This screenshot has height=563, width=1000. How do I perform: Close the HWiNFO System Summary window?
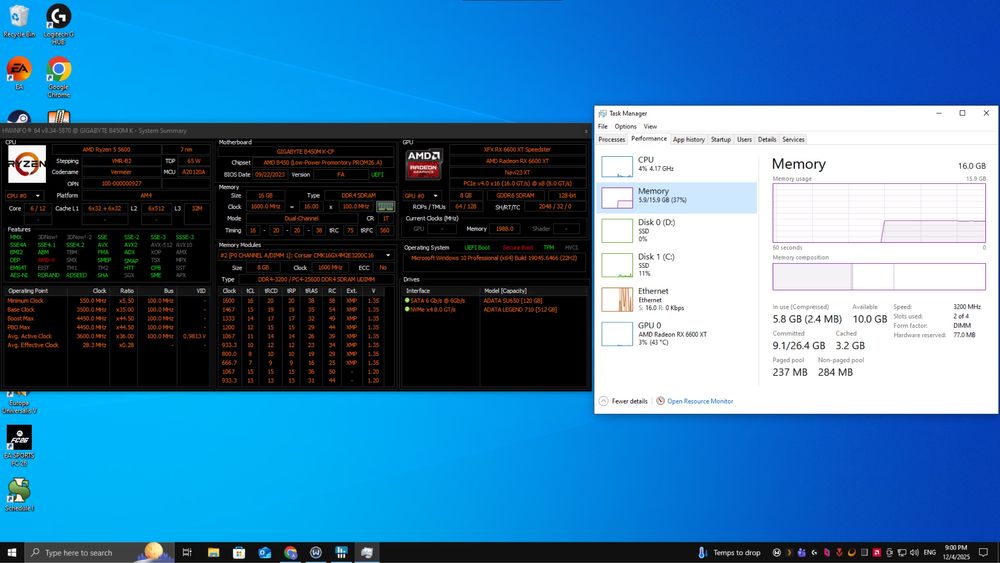click(586, 131)
